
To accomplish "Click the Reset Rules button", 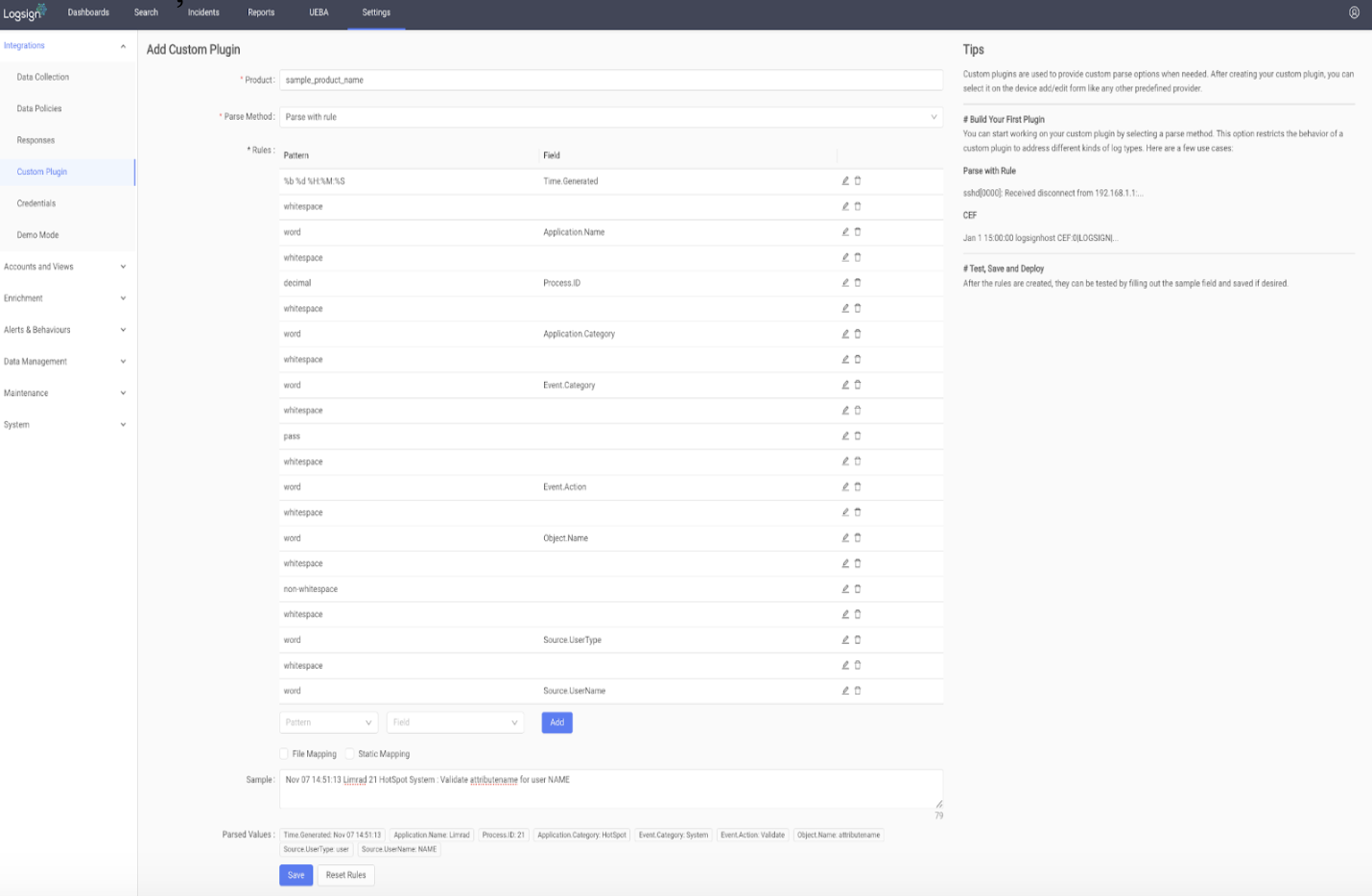I will (x=345, y=875).
